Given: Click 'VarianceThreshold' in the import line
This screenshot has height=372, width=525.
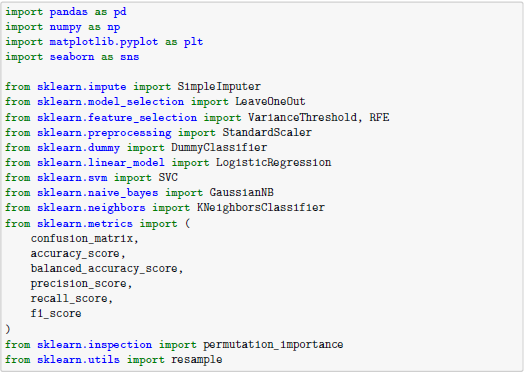Looking at the screenshot, I should (x=302, y=117).
